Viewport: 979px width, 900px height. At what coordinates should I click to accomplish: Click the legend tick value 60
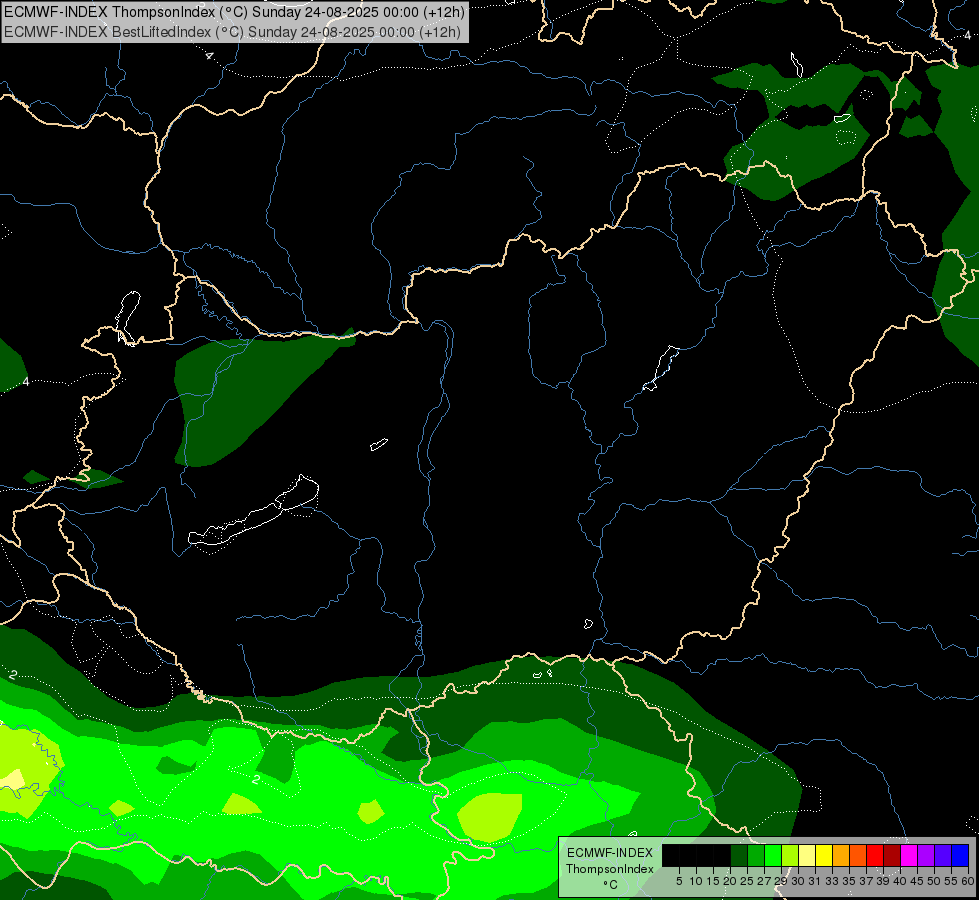pos(967,881)
